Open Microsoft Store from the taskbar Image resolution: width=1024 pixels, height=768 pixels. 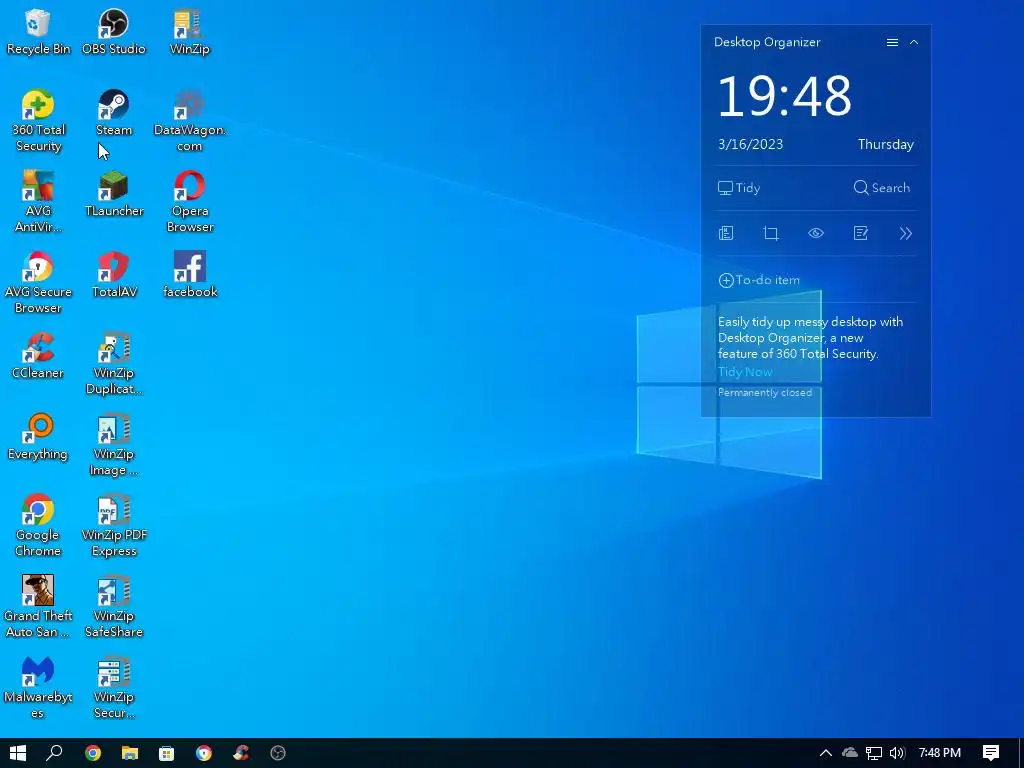click(167, 753)
